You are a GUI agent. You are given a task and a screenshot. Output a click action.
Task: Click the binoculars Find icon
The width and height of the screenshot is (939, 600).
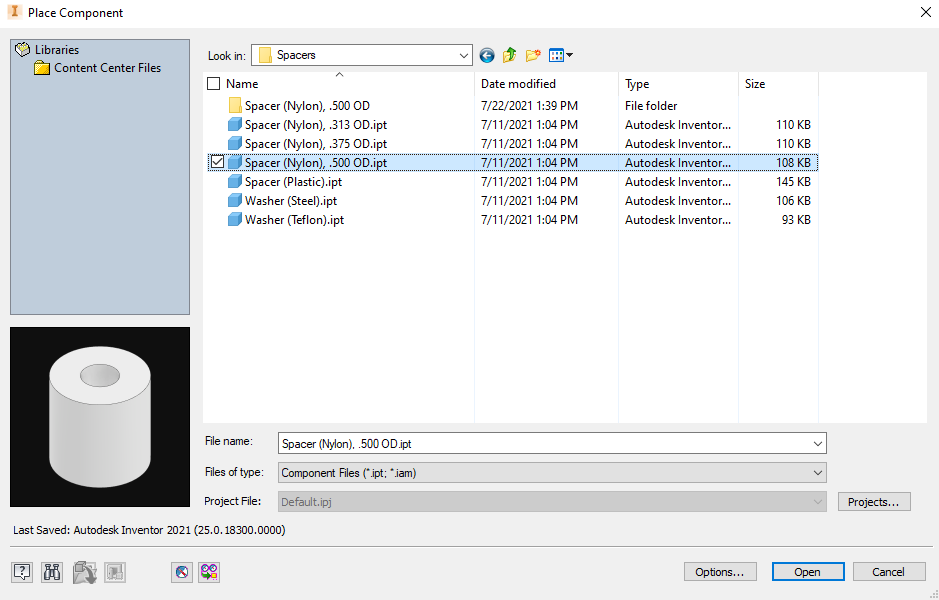coord(52,572)
